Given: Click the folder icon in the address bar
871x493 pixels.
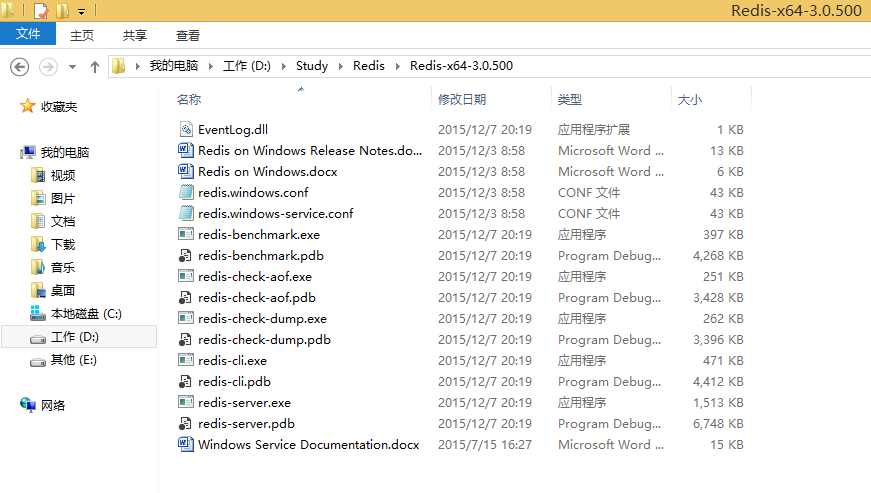Looking at the screenshot, I should pyautogui.click(x=118, y=66).
